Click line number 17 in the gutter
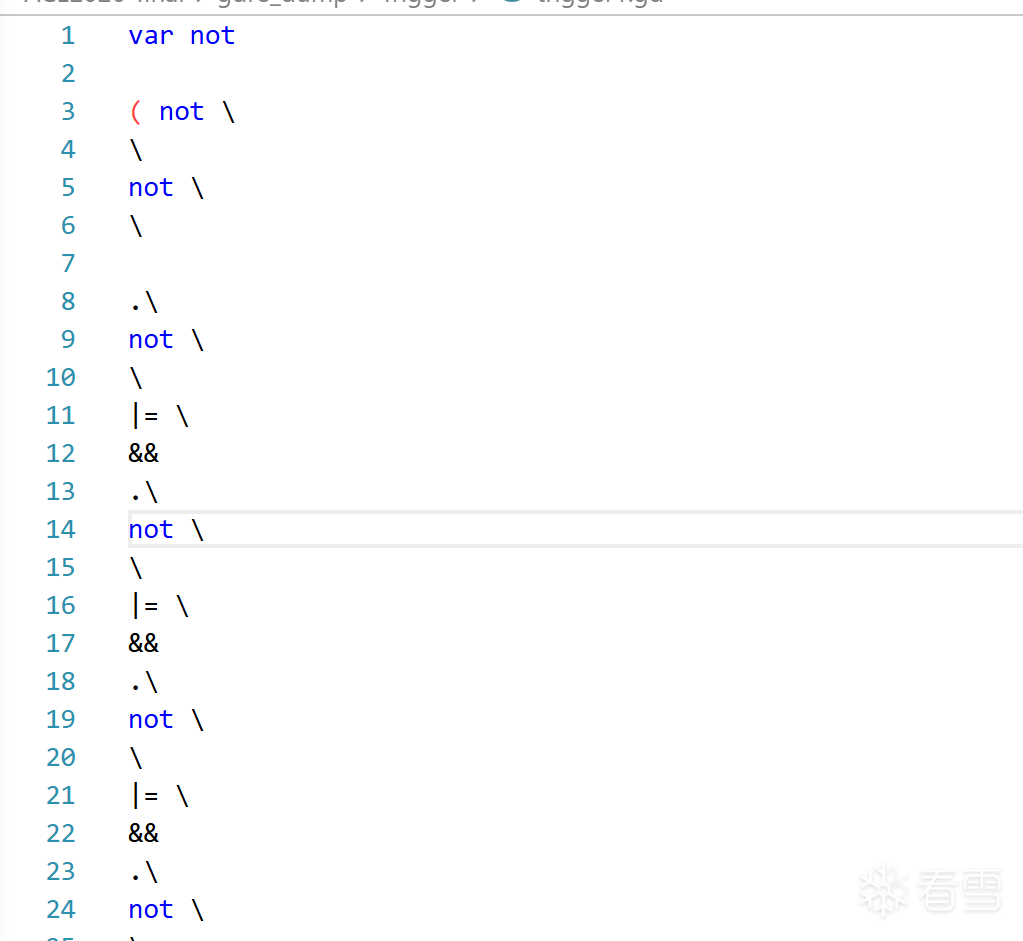 61,643
